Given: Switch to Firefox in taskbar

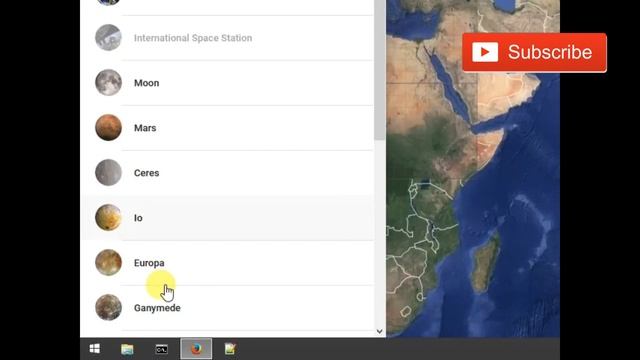Looking at the screenshot, I should pos(196,349).
